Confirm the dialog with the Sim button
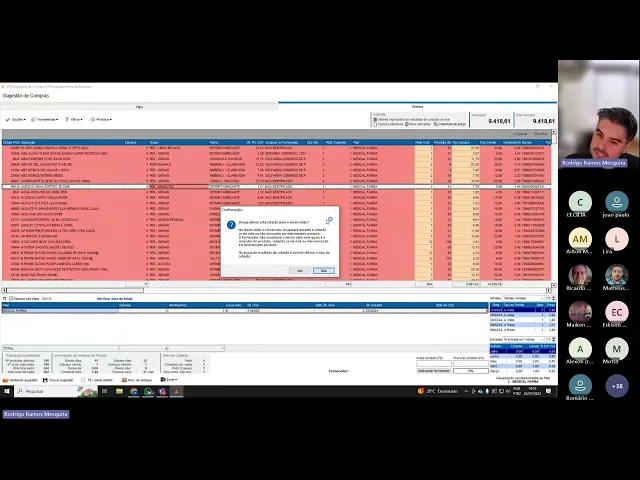The width and height of the screenshot is (640, 480). [x=300, y=271]
